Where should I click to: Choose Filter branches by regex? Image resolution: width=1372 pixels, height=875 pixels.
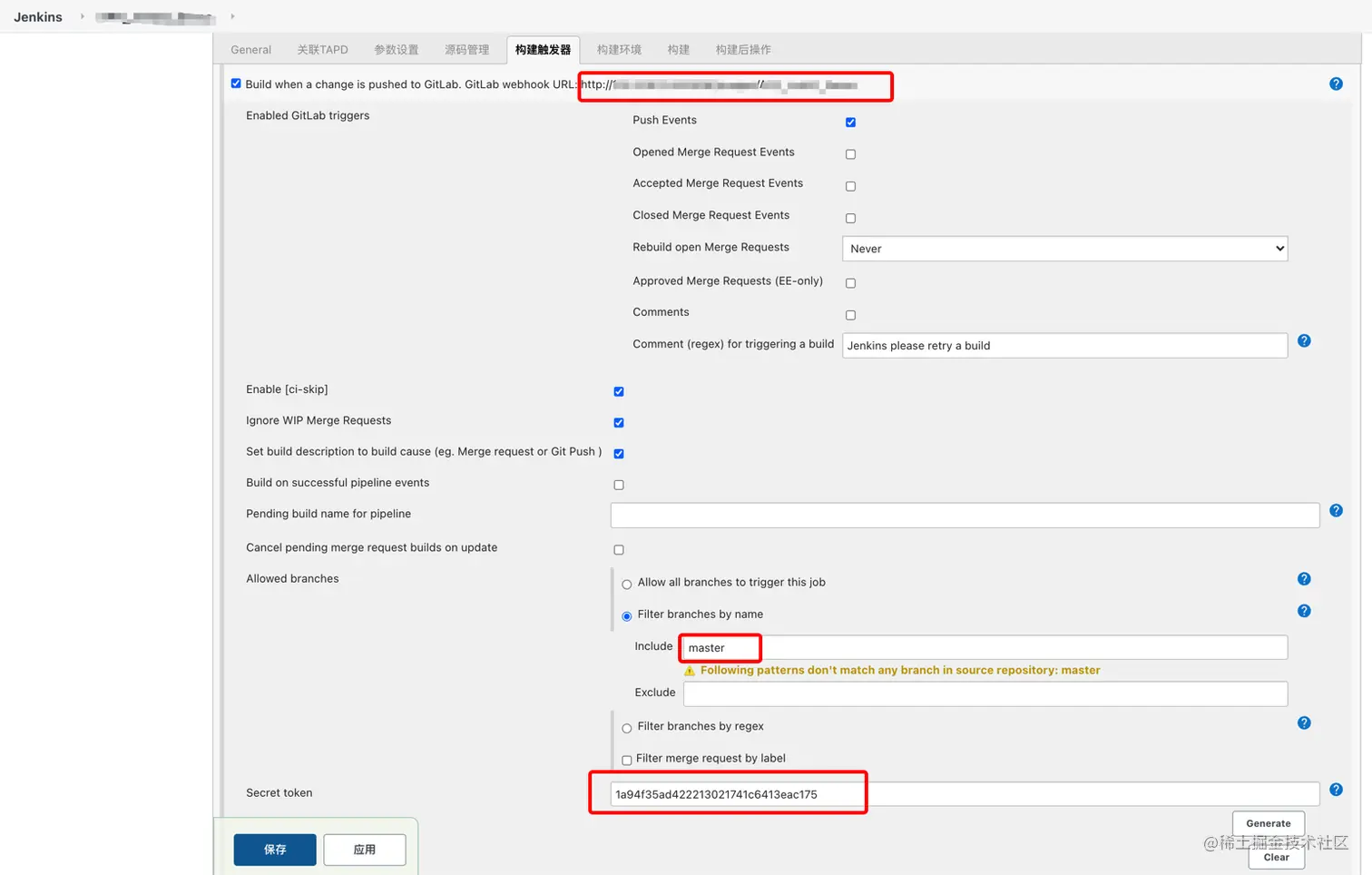[x=627, y=728]
